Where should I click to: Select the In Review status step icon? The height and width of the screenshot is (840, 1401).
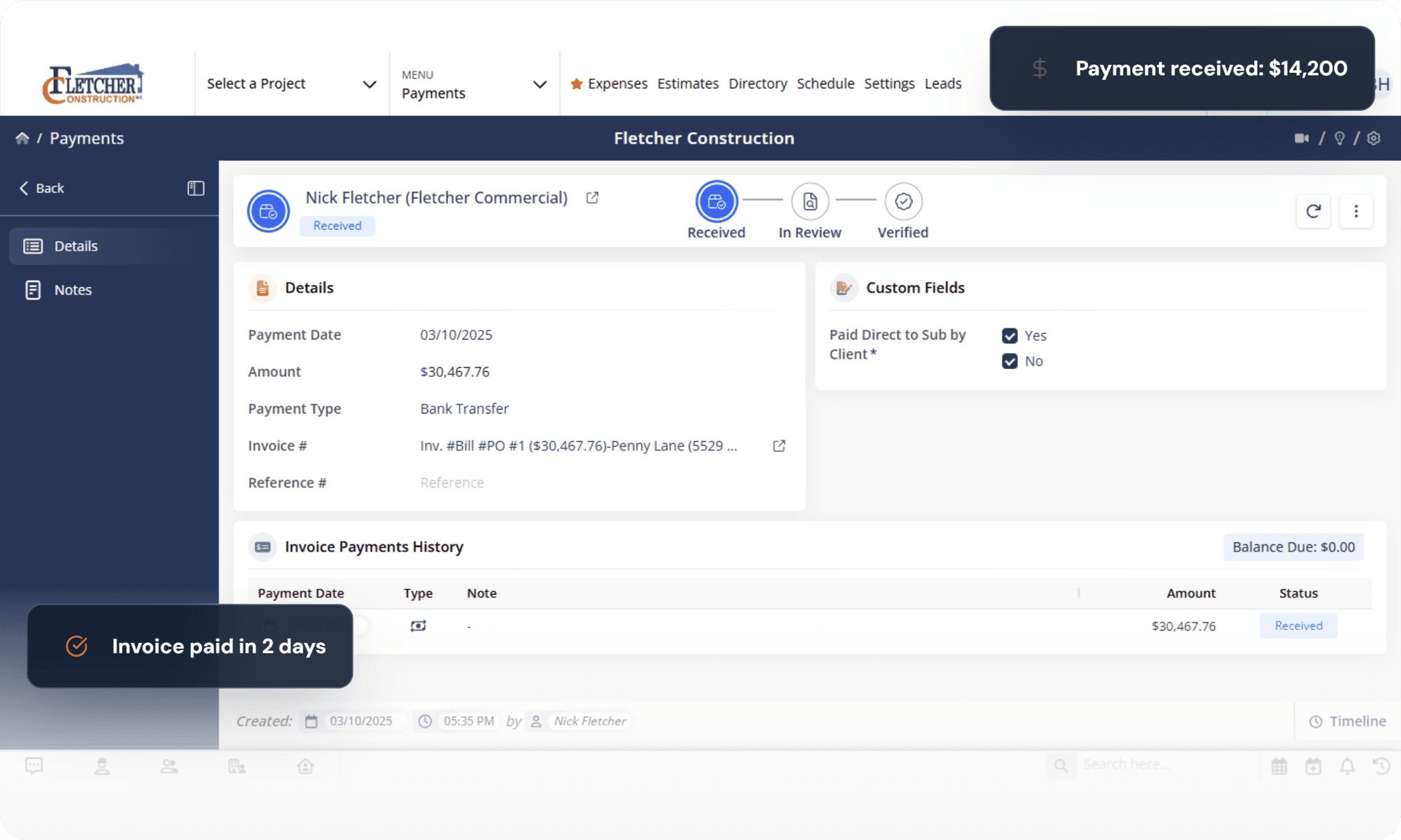(x=810, y=201)
